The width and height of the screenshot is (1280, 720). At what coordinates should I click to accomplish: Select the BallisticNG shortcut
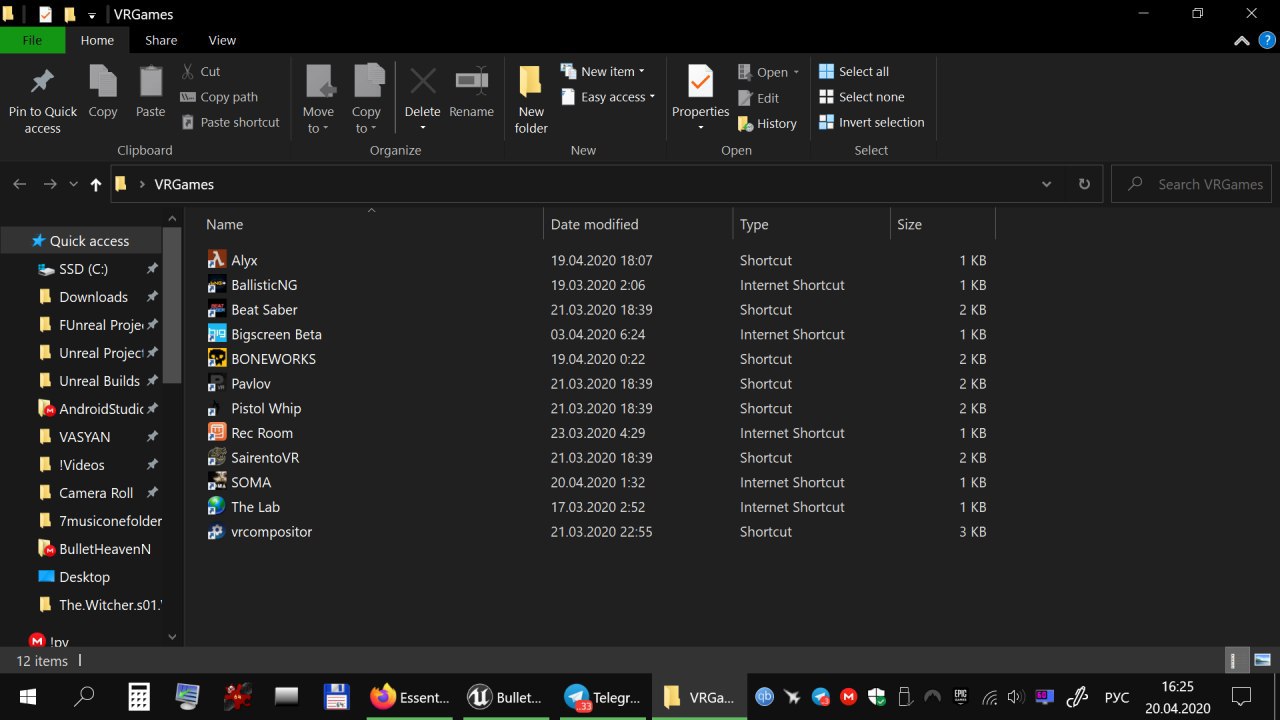click(252, 285)
